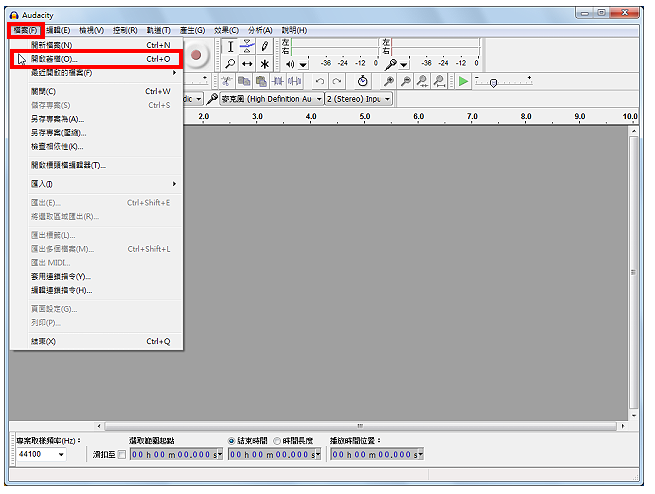Choose Exit (X) Ctrl+Q menu item
655x494 pixels.
pyautogui.click(x=96, y=341)
